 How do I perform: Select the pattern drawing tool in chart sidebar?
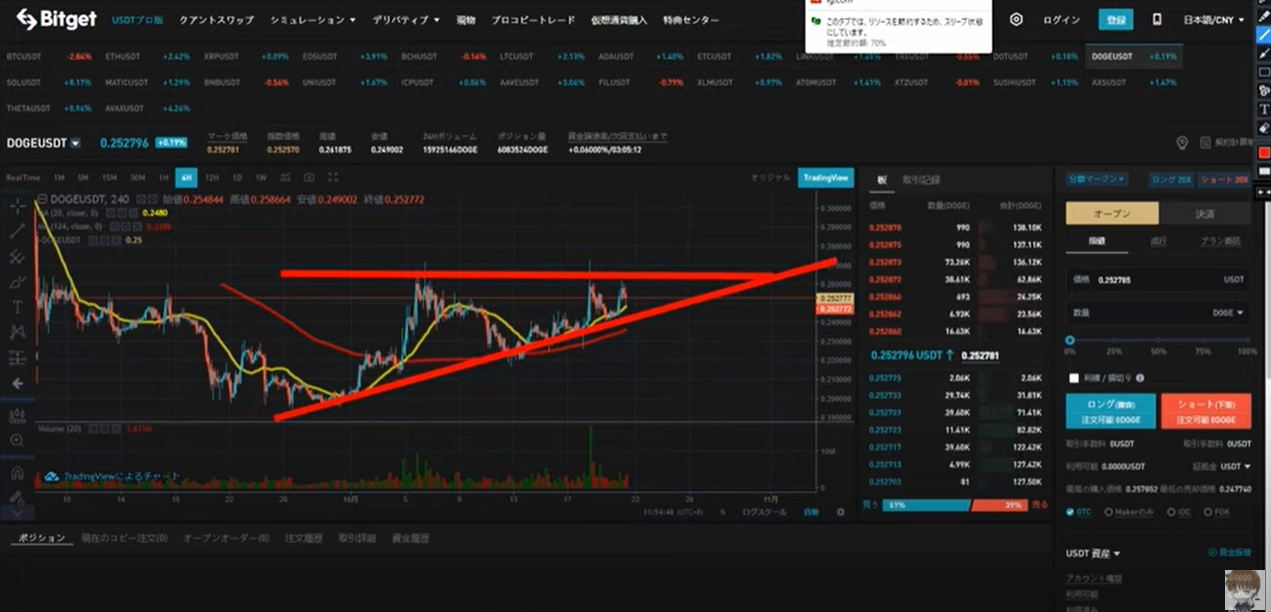[x=17, y=332]
